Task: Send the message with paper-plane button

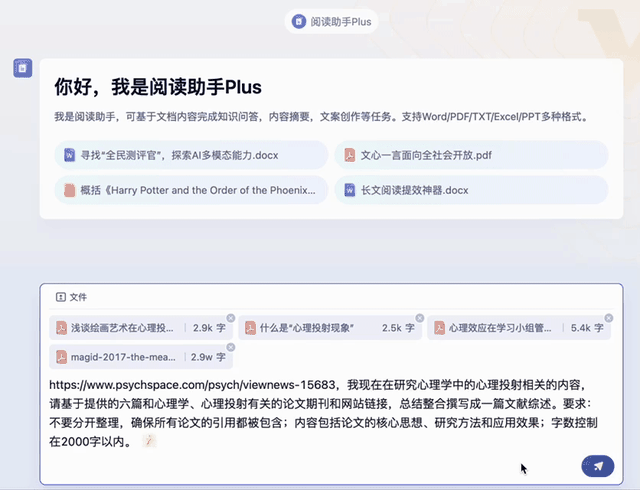Action: pos(598,466)
